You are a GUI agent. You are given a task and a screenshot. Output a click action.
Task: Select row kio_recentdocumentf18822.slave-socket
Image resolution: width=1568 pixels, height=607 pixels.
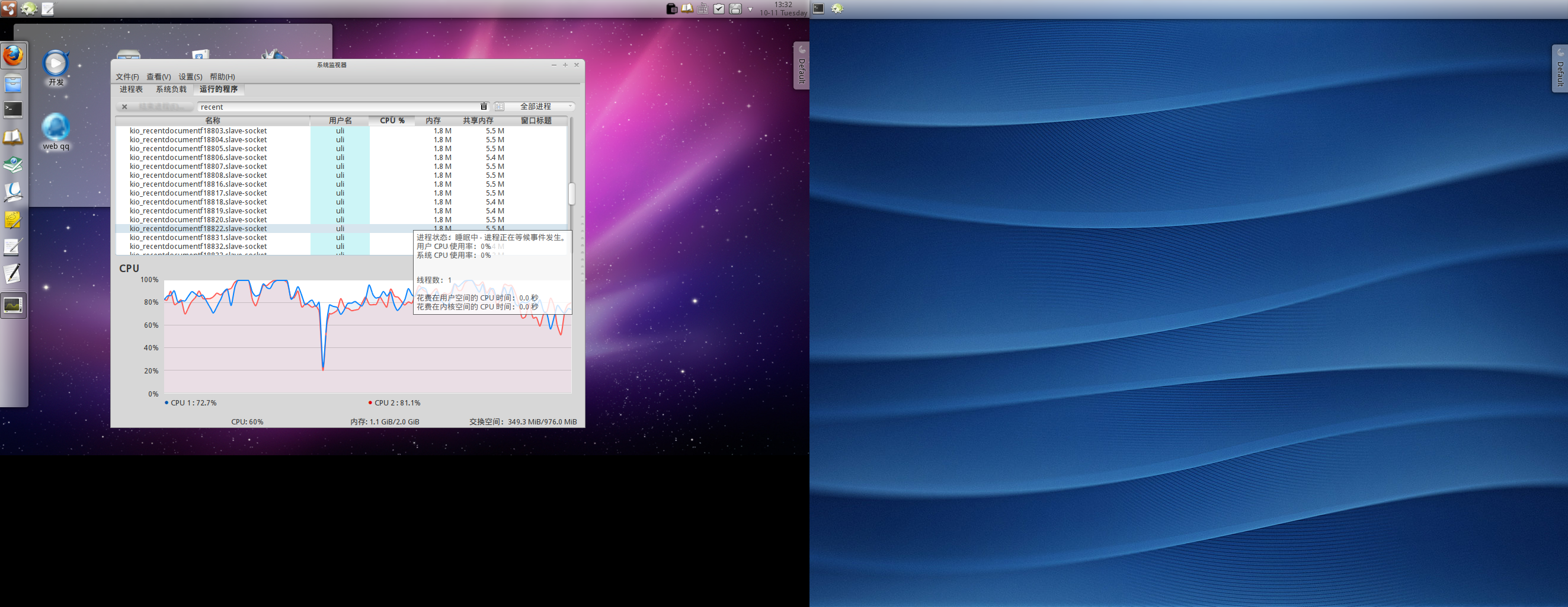(x=341, y=229)
